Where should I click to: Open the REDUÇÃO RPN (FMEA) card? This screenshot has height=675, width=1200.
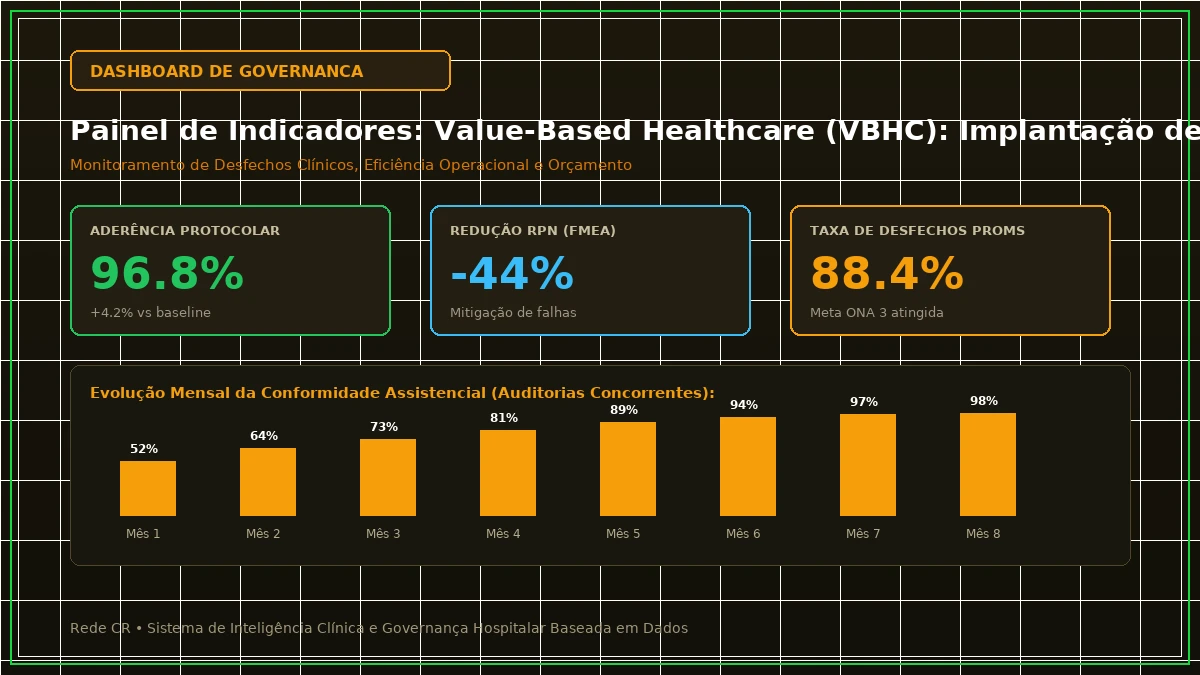590,270
